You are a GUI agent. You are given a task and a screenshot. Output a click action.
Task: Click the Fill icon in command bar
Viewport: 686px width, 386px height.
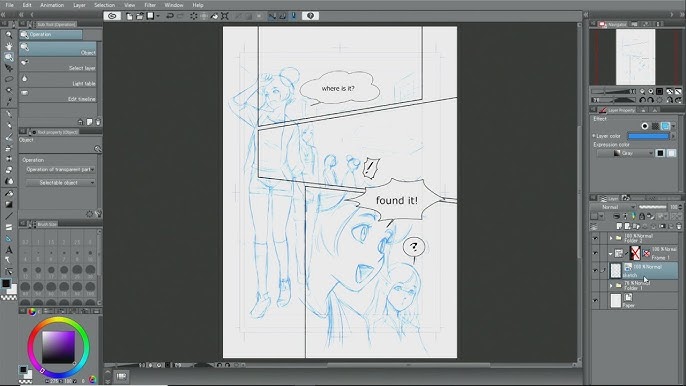214,16
